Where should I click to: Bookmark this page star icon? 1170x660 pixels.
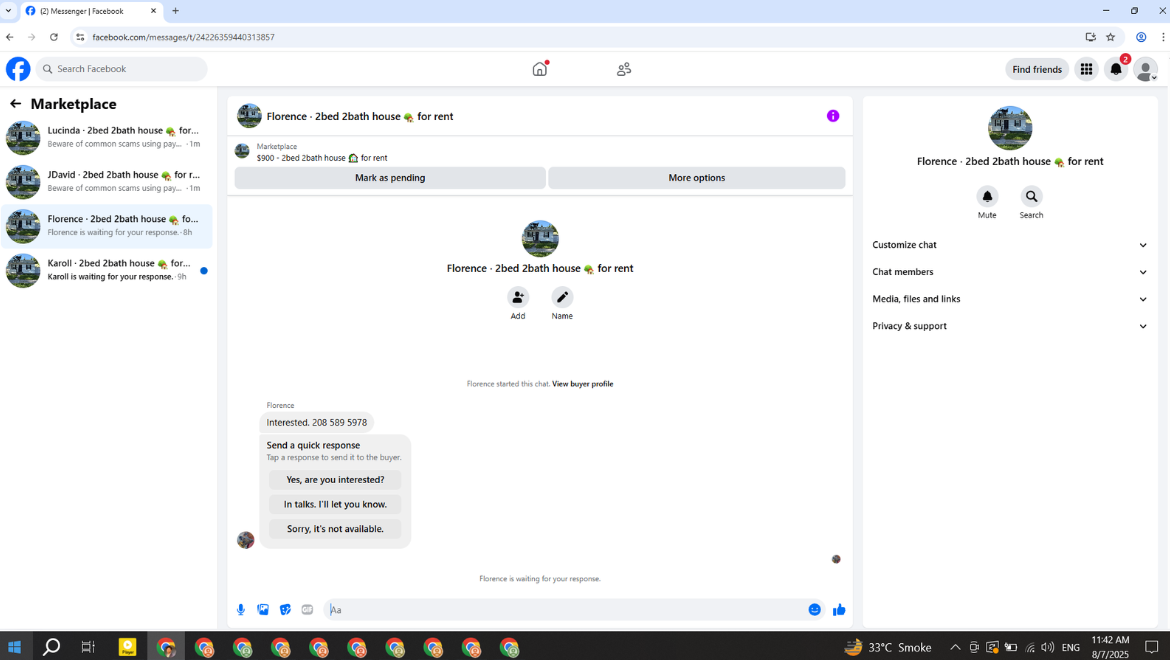coord(1110,37)
